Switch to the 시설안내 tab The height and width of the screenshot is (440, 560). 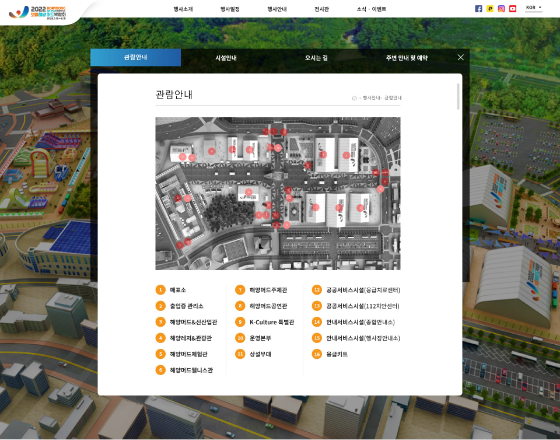coord(226,58)
